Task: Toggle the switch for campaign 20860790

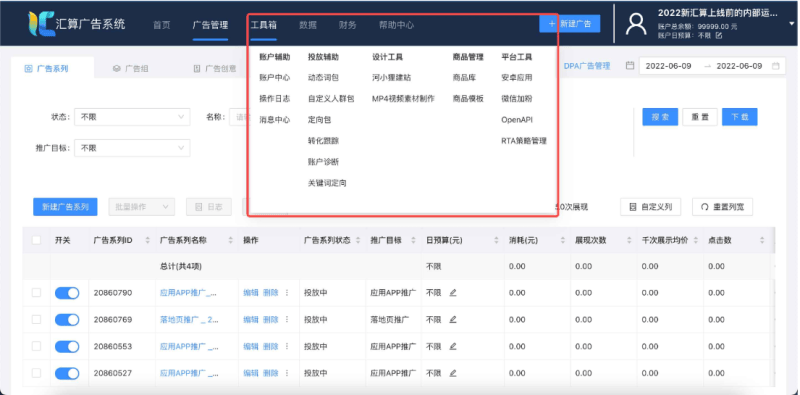Action: pyautogui.click(x=67, y=293)
